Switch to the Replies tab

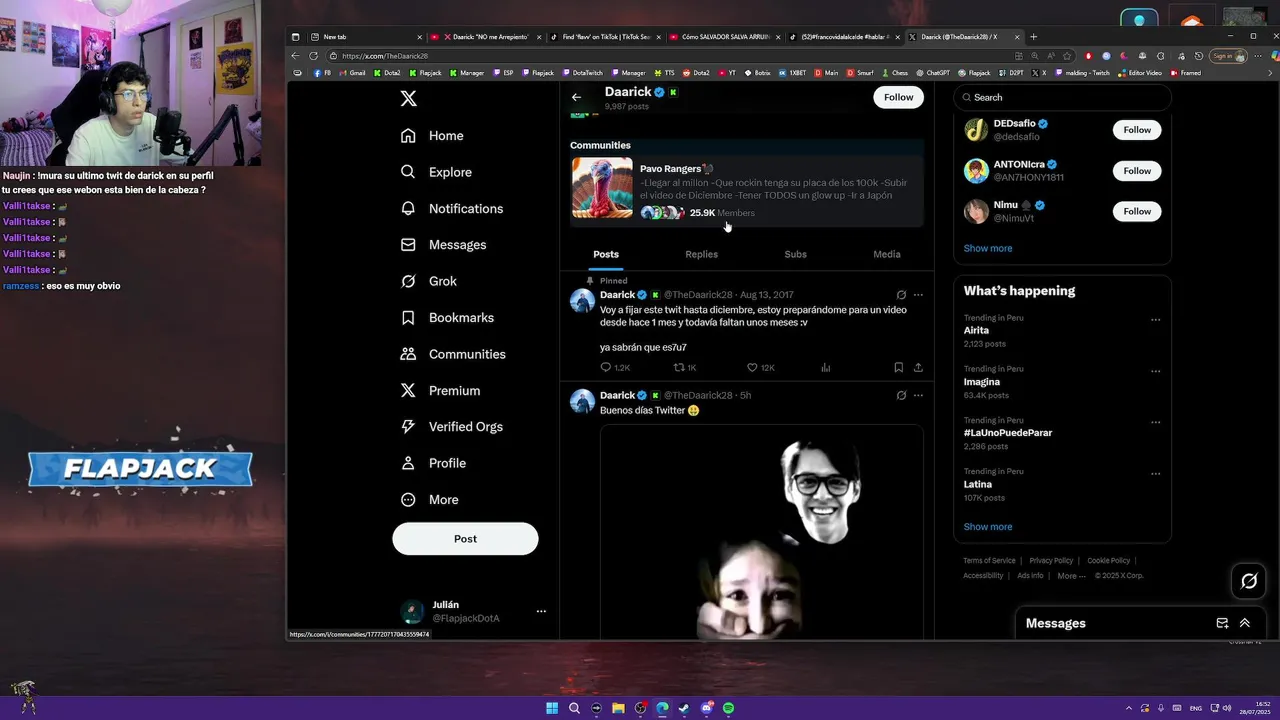click(x=701, y=254)
